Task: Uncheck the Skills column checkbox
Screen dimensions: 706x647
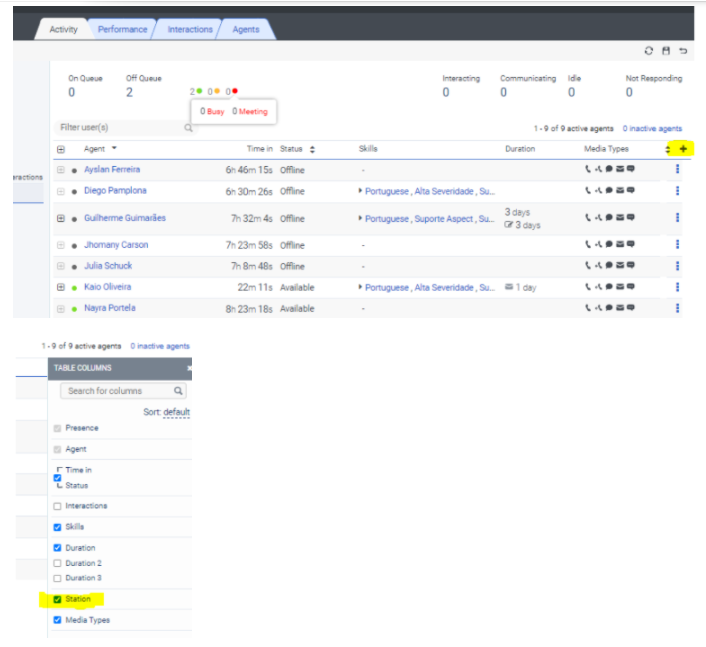Action: [x=57, y=527]
